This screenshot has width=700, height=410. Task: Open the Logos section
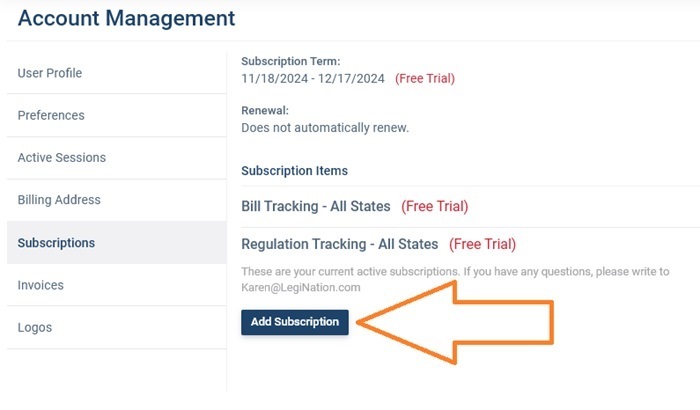(35, 327)
